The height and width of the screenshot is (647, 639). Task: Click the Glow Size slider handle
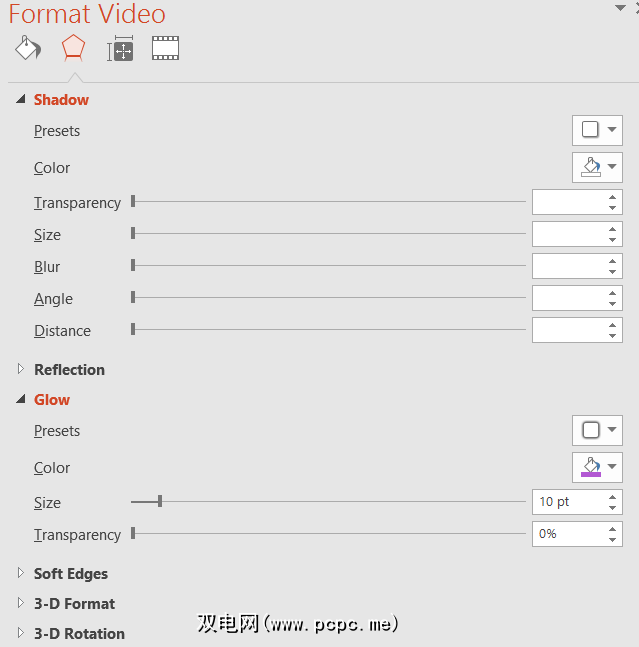point(160,501)
